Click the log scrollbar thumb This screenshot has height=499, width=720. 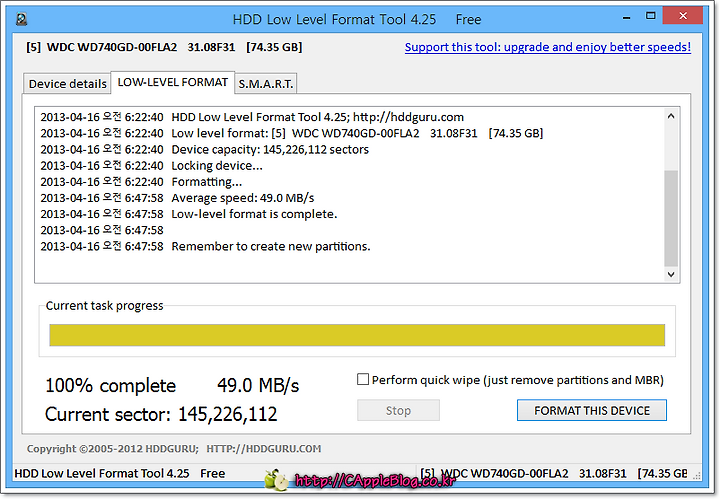671,218
